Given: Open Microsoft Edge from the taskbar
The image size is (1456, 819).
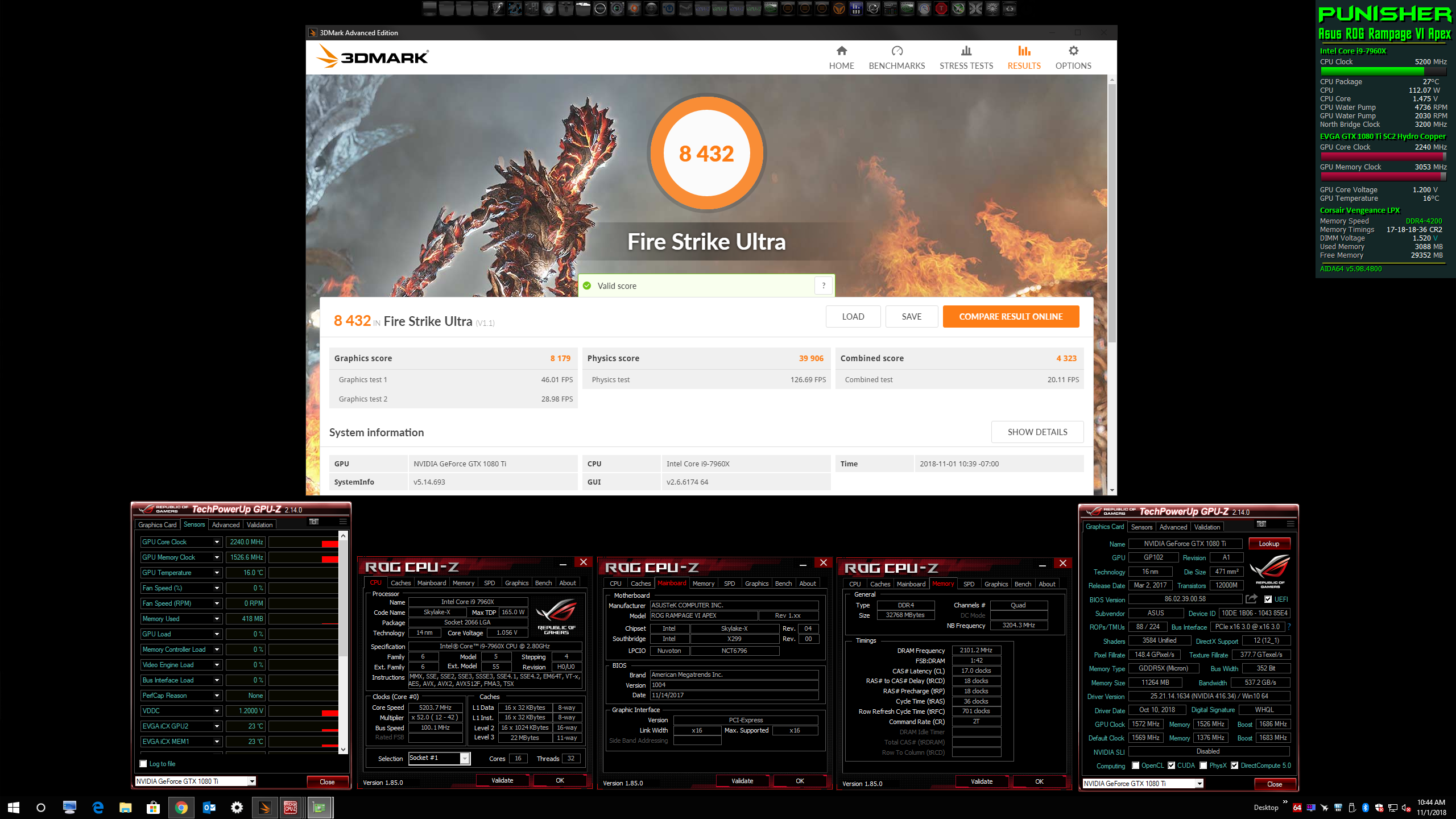Looking at the screenshot, I should (x=98, y=807).
